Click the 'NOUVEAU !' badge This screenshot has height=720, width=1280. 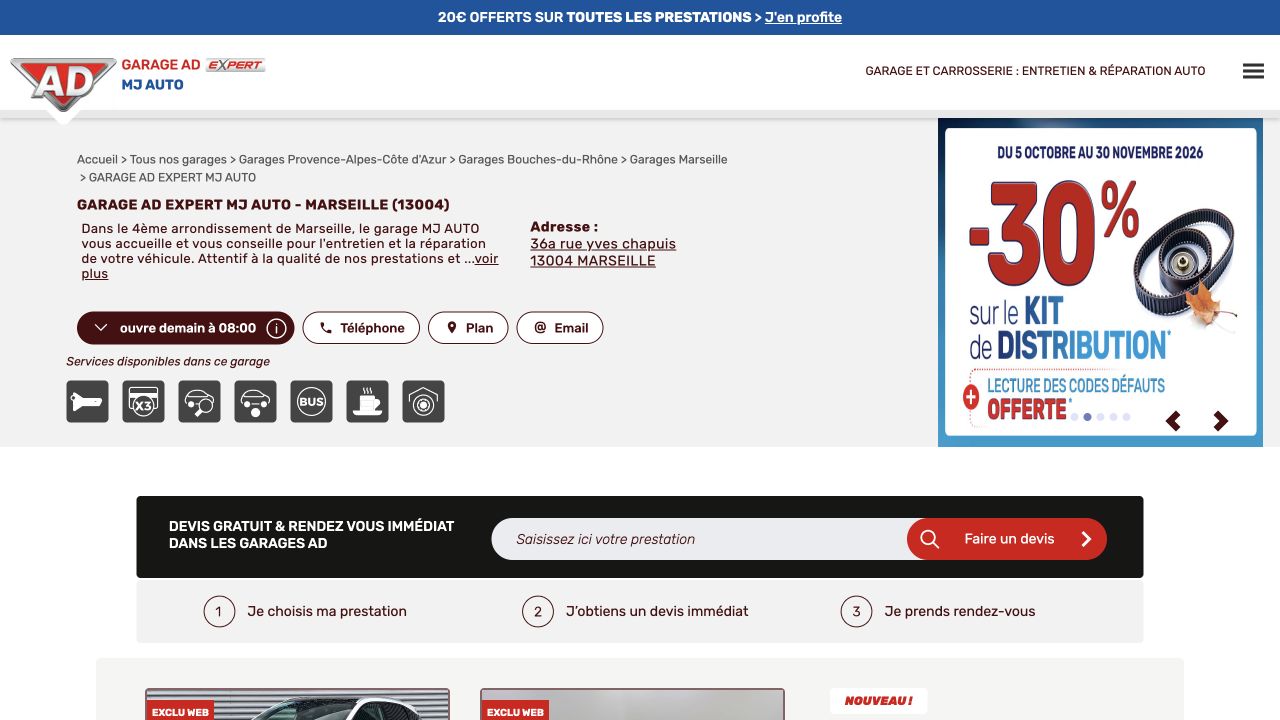click(x=879, y=701)
